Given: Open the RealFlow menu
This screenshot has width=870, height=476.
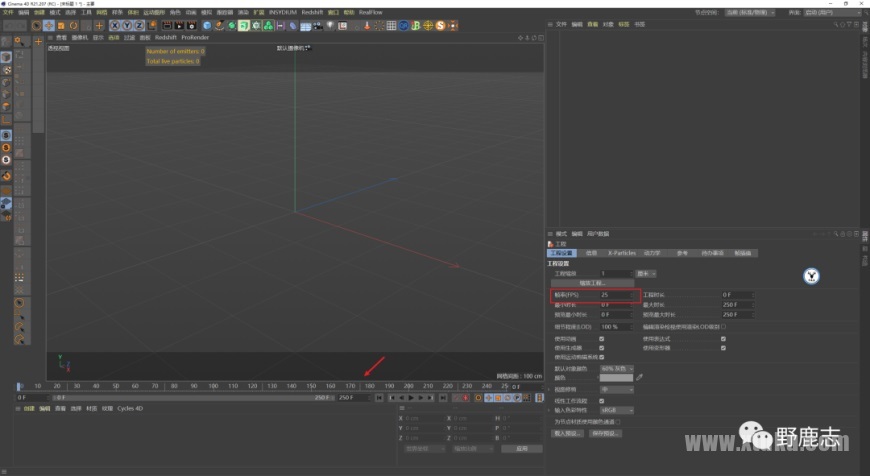Looking at the screenshot, I should pos(370,12).
